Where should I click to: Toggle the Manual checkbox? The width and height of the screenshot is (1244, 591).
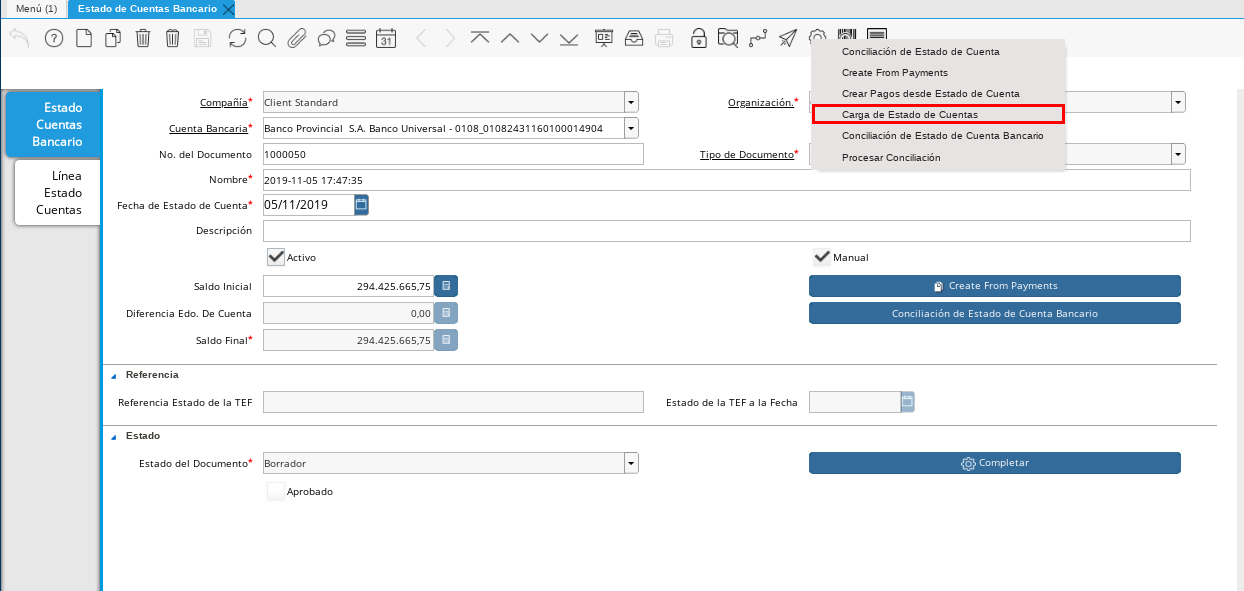[822, 257]
